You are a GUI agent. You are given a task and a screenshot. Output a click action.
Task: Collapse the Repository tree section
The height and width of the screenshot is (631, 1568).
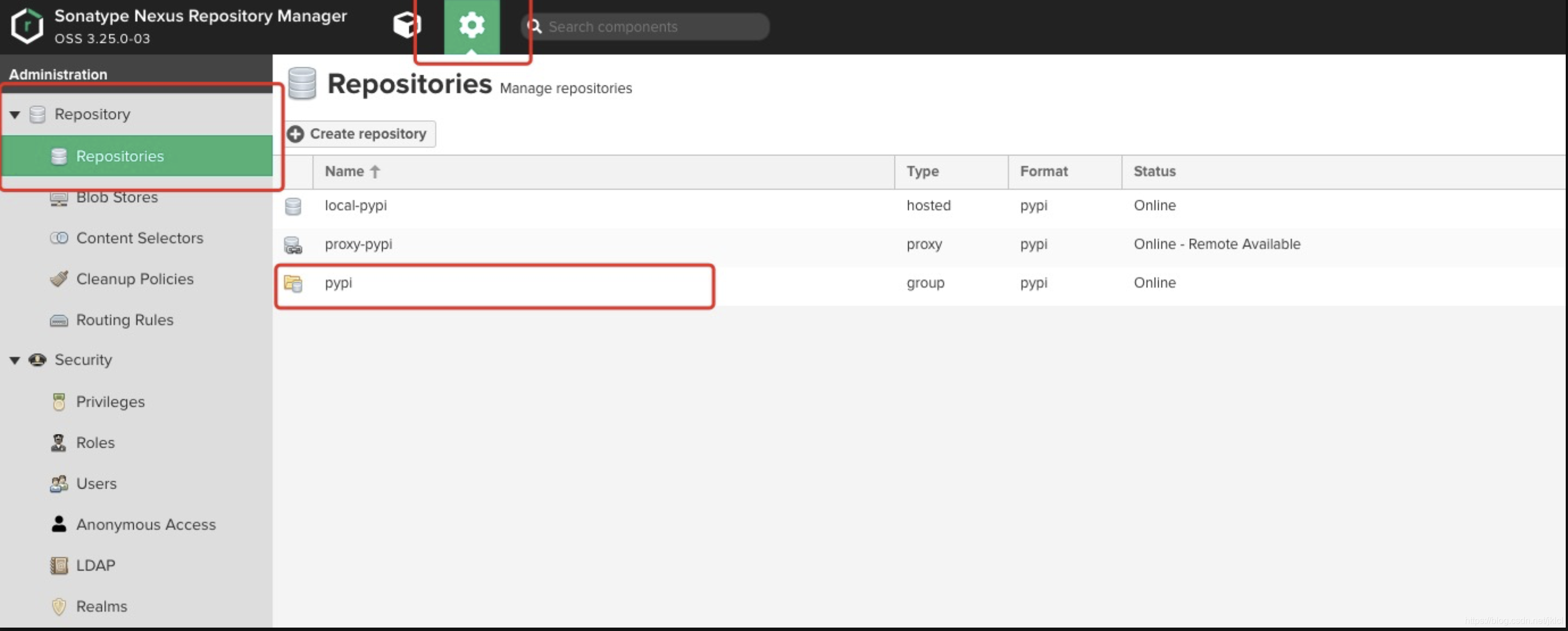tap(15, 114)
